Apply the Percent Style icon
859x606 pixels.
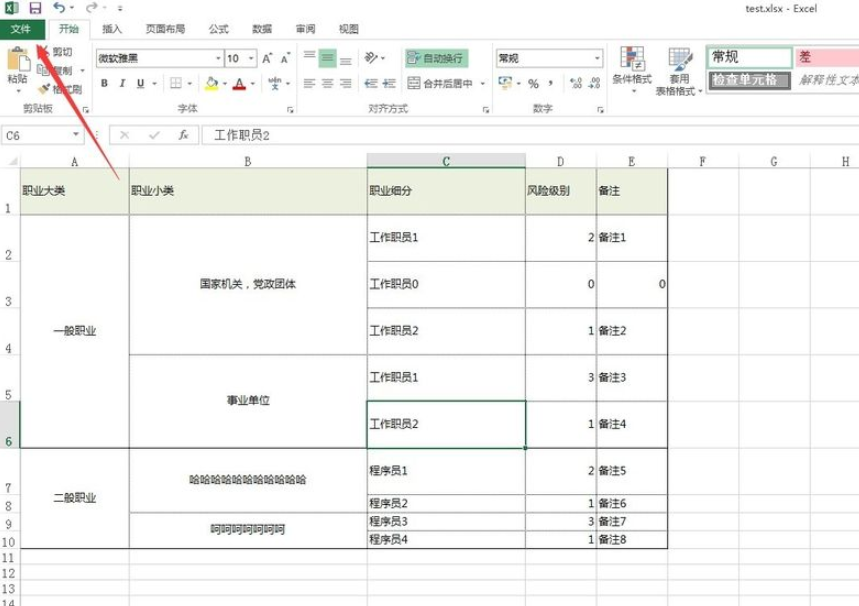pos(533,82)
